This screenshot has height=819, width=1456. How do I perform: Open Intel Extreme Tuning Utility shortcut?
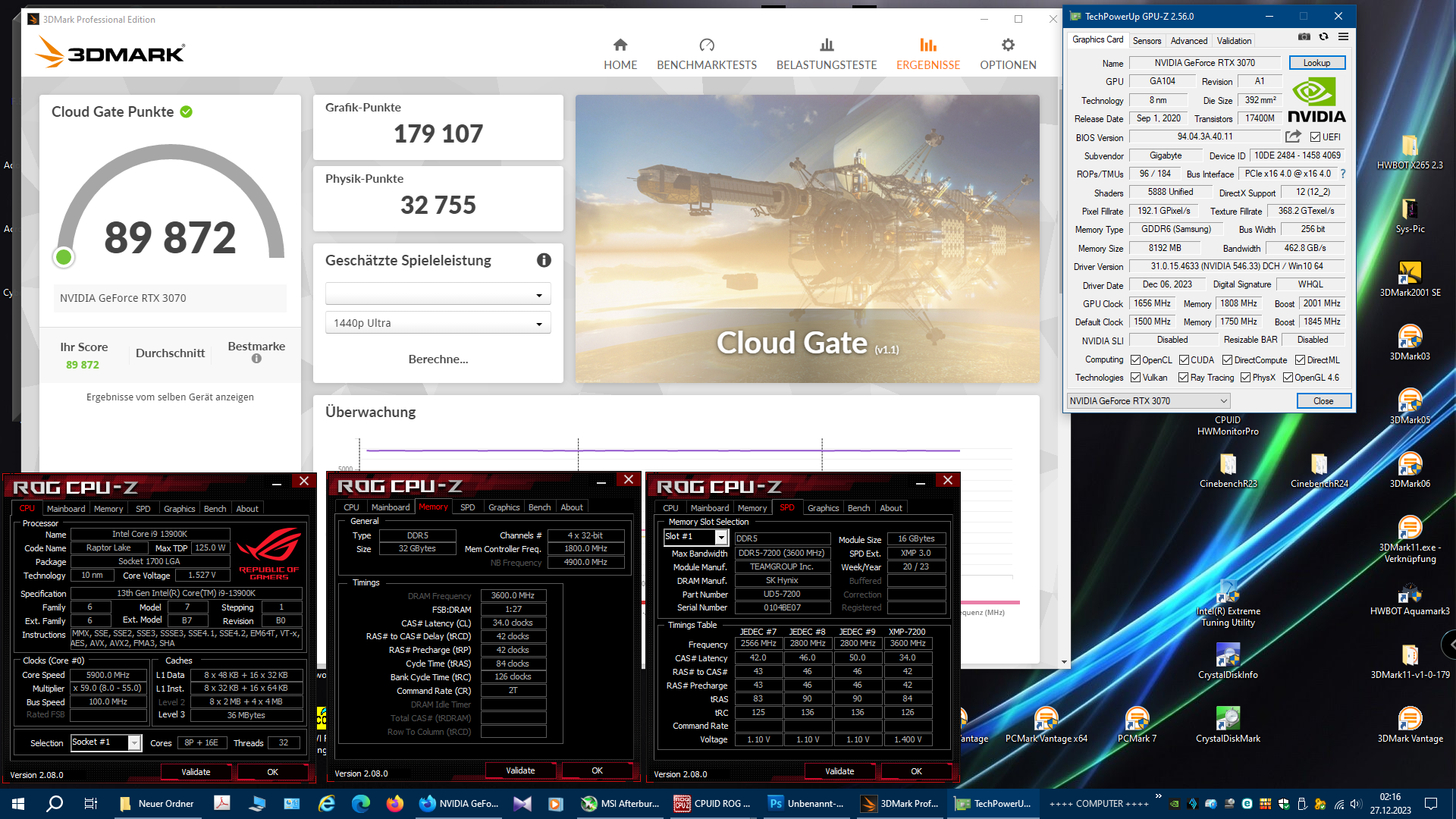coord(1228,603)
